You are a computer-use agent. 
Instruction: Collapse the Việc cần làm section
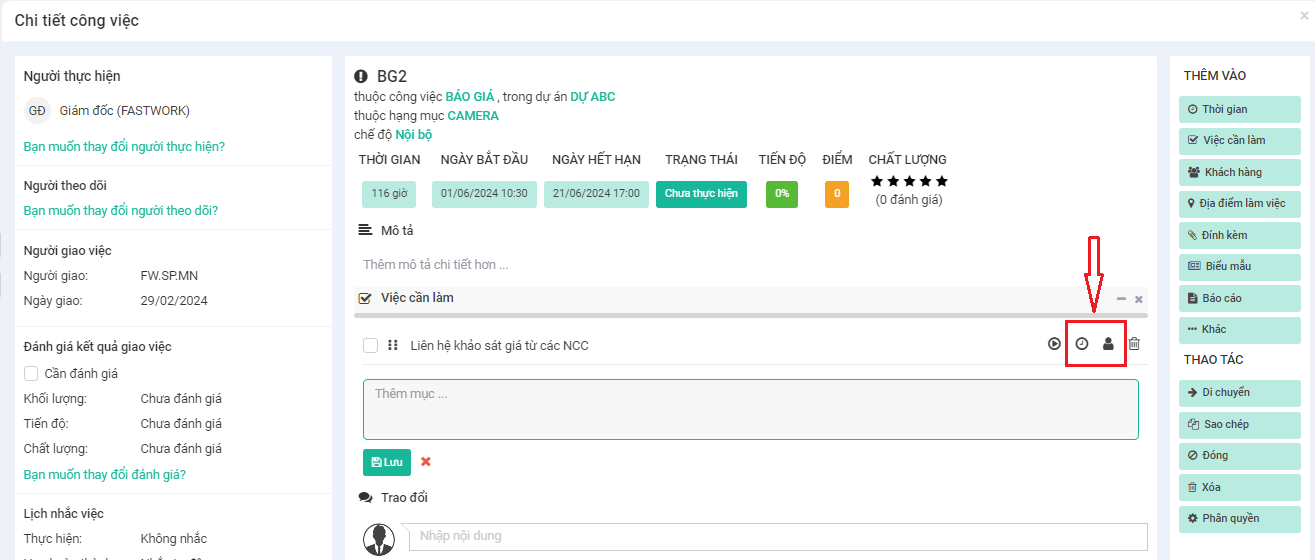1121,299
